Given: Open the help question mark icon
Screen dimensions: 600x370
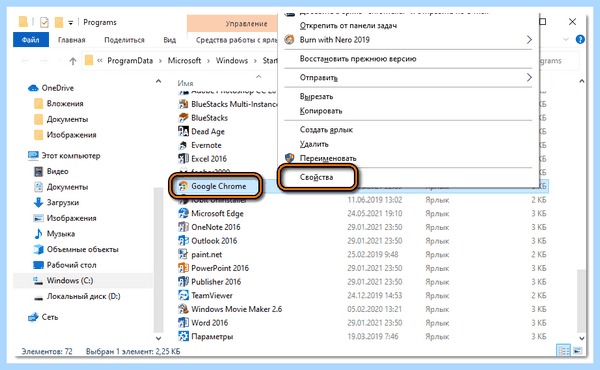Looking at the screenshot, I should point(580,39).
